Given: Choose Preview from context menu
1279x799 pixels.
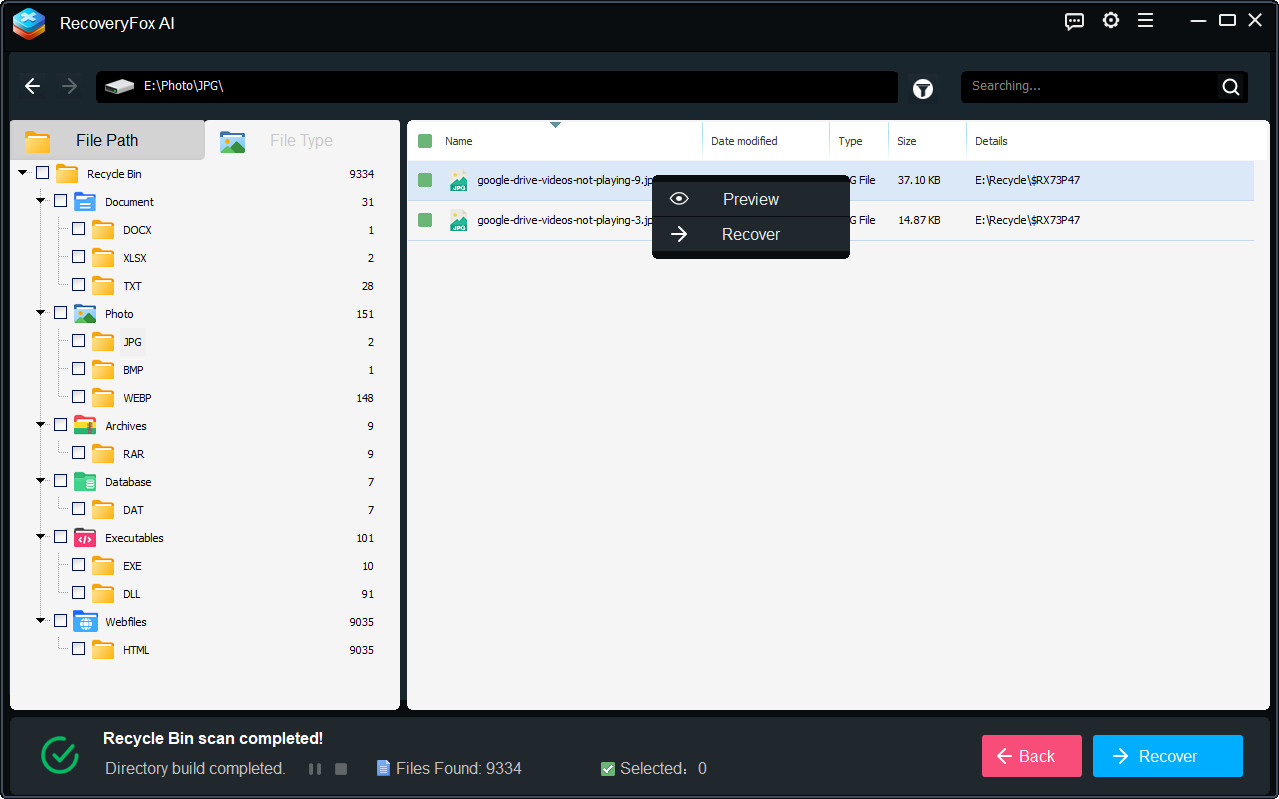Looking at the screenshot, I should [x=751, y=199].
